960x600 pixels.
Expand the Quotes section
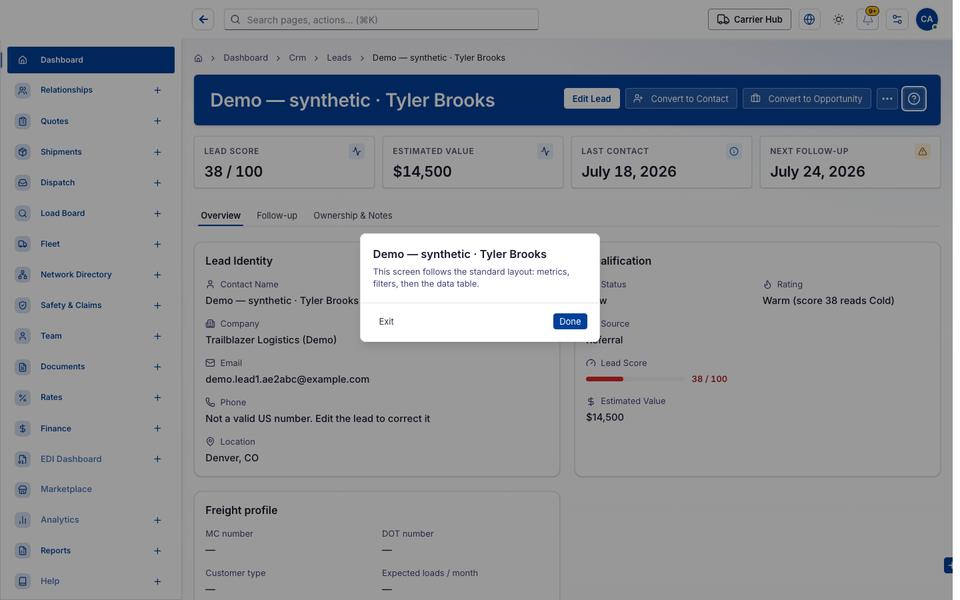pos(157,121)
